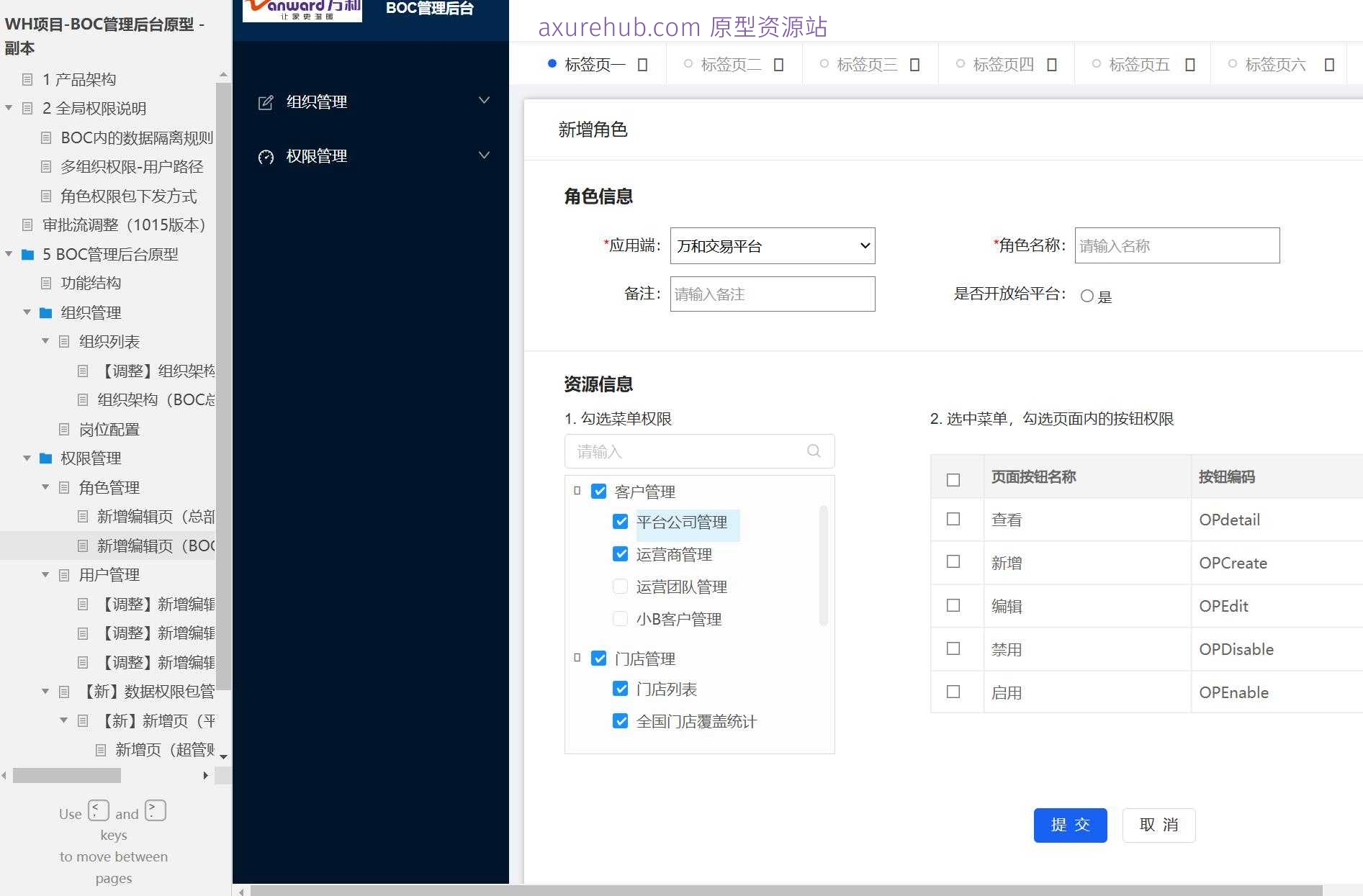Screen dimensions: 1363x896
Task: Click the dashboard icon beside 权限管理 menu
Action: click(266, 156)
